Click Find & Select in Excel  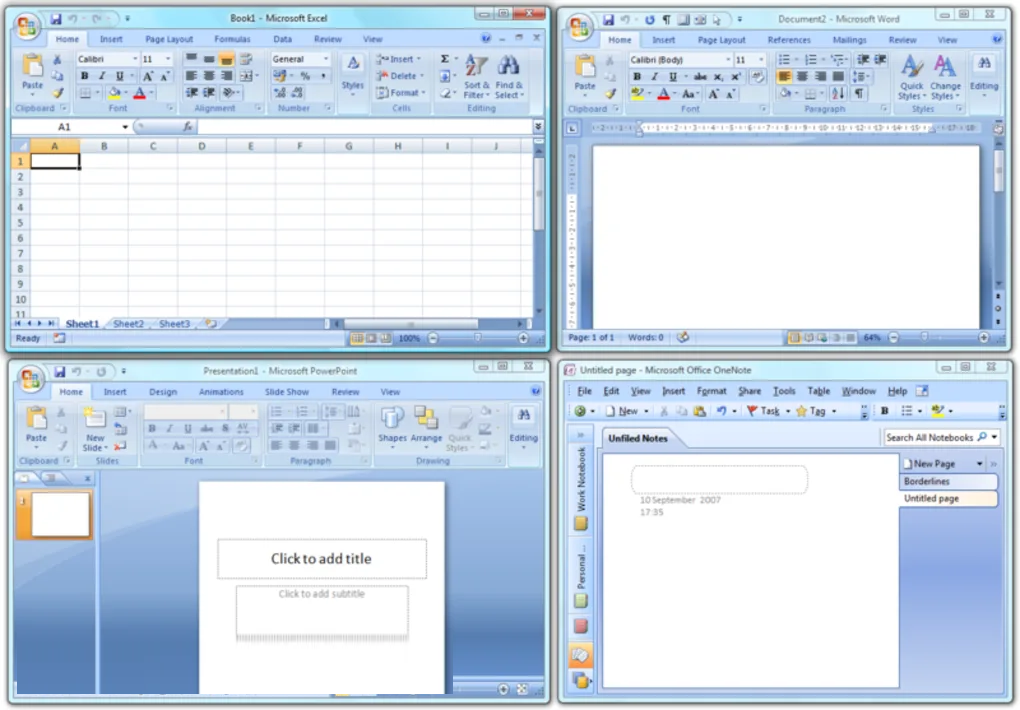pos(509,77)
